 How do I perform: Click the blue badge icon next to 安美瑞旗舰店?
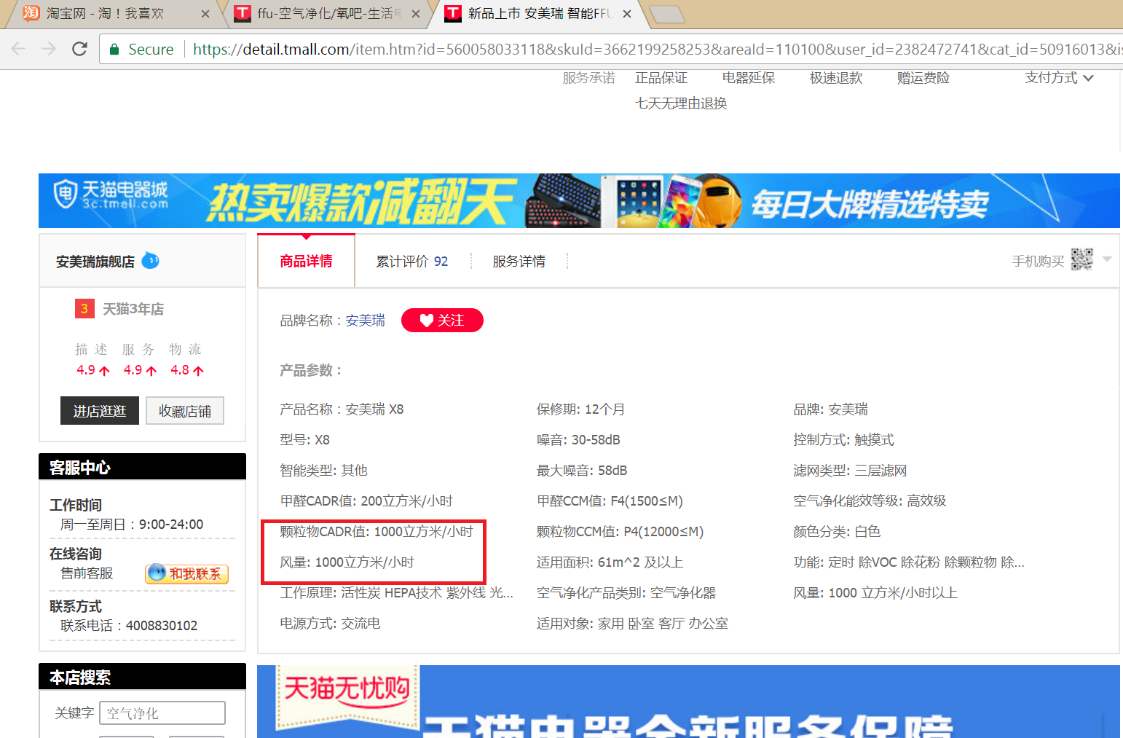click(150, 260)
